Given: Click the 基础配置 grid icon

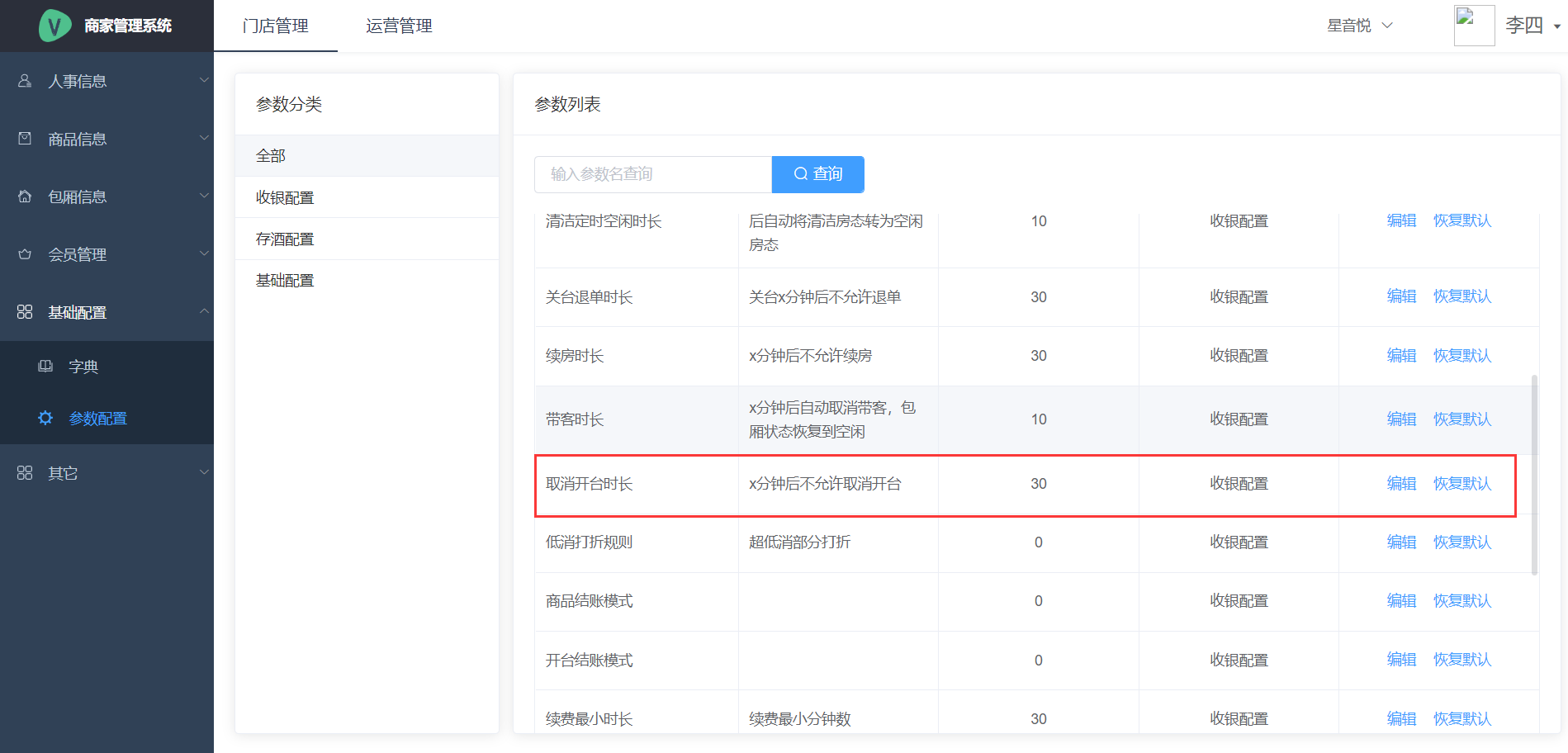Looking at the screenshot, I should pyautogui.click(x=25, y=312).
